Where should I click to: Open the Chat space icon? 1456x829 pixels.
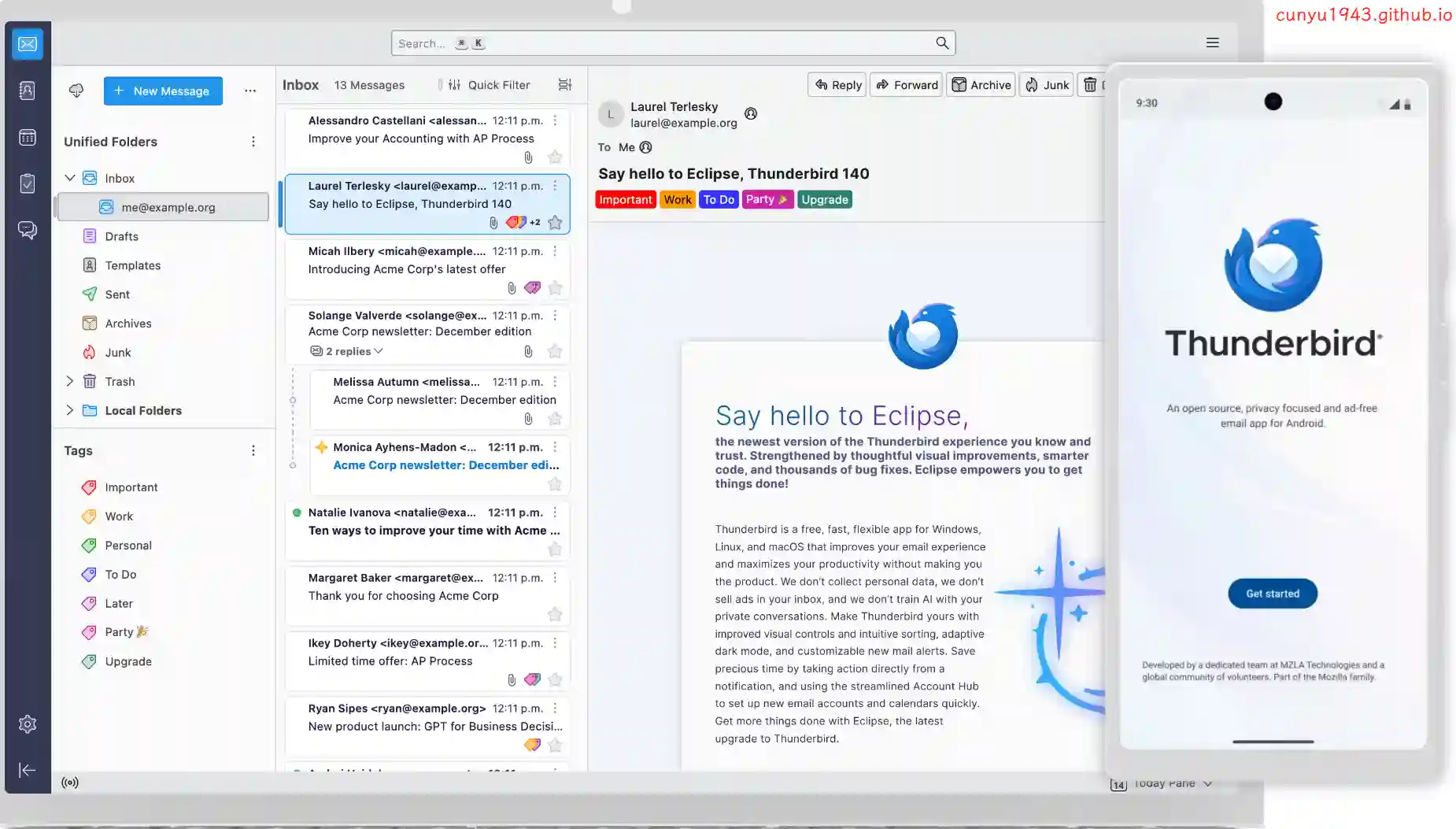point(27,230)
